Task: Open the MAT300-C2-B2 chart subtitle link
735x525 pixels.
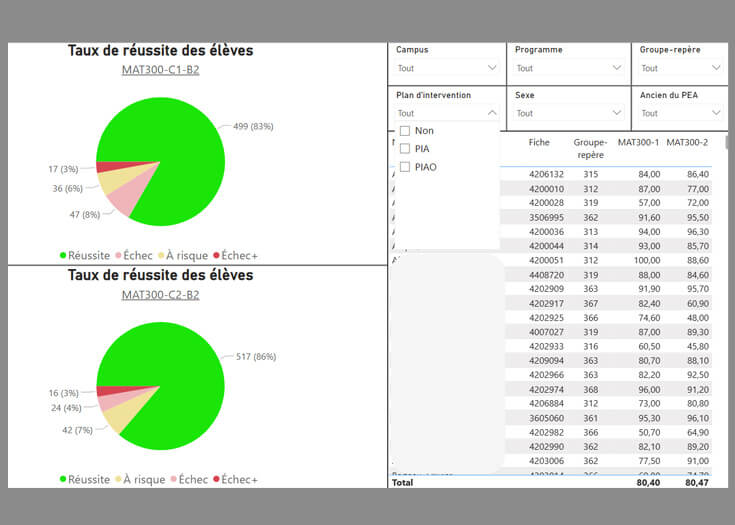Action: [160, 294]
